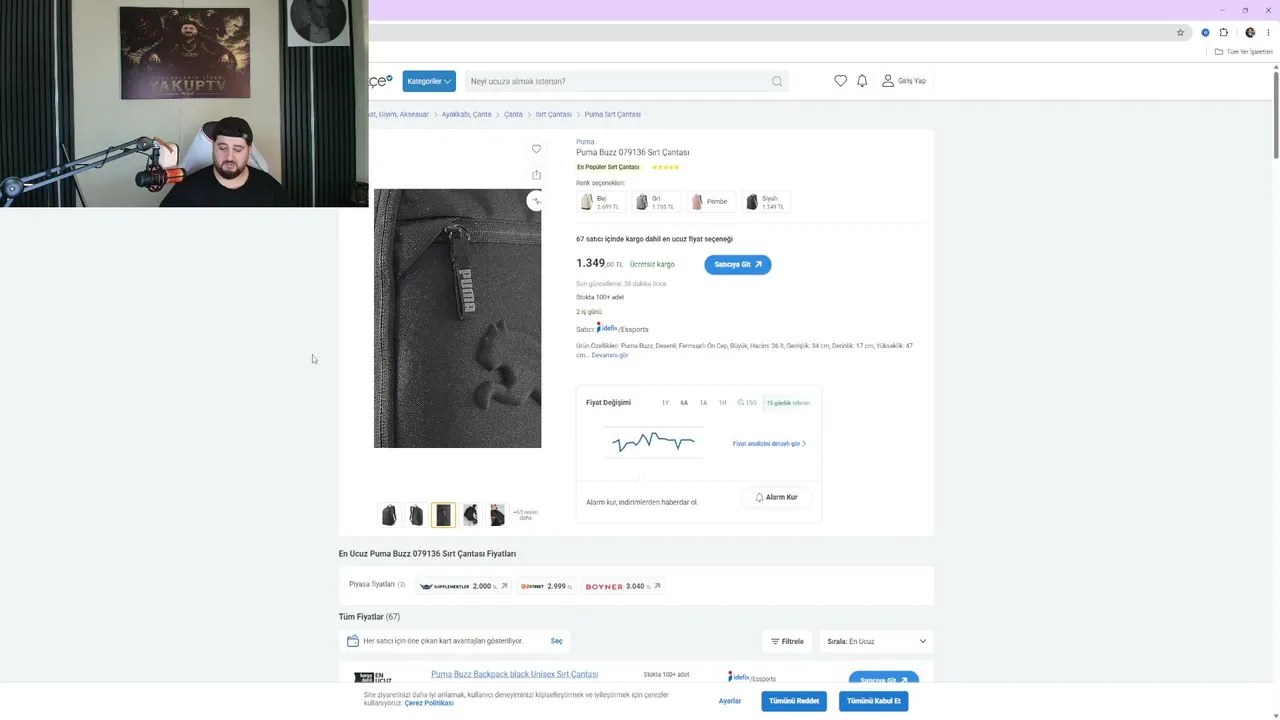The image size is (1280, 720).
Task: Click 'Tümünü Kabul Et' cookie button
Action: pos(874,701)
